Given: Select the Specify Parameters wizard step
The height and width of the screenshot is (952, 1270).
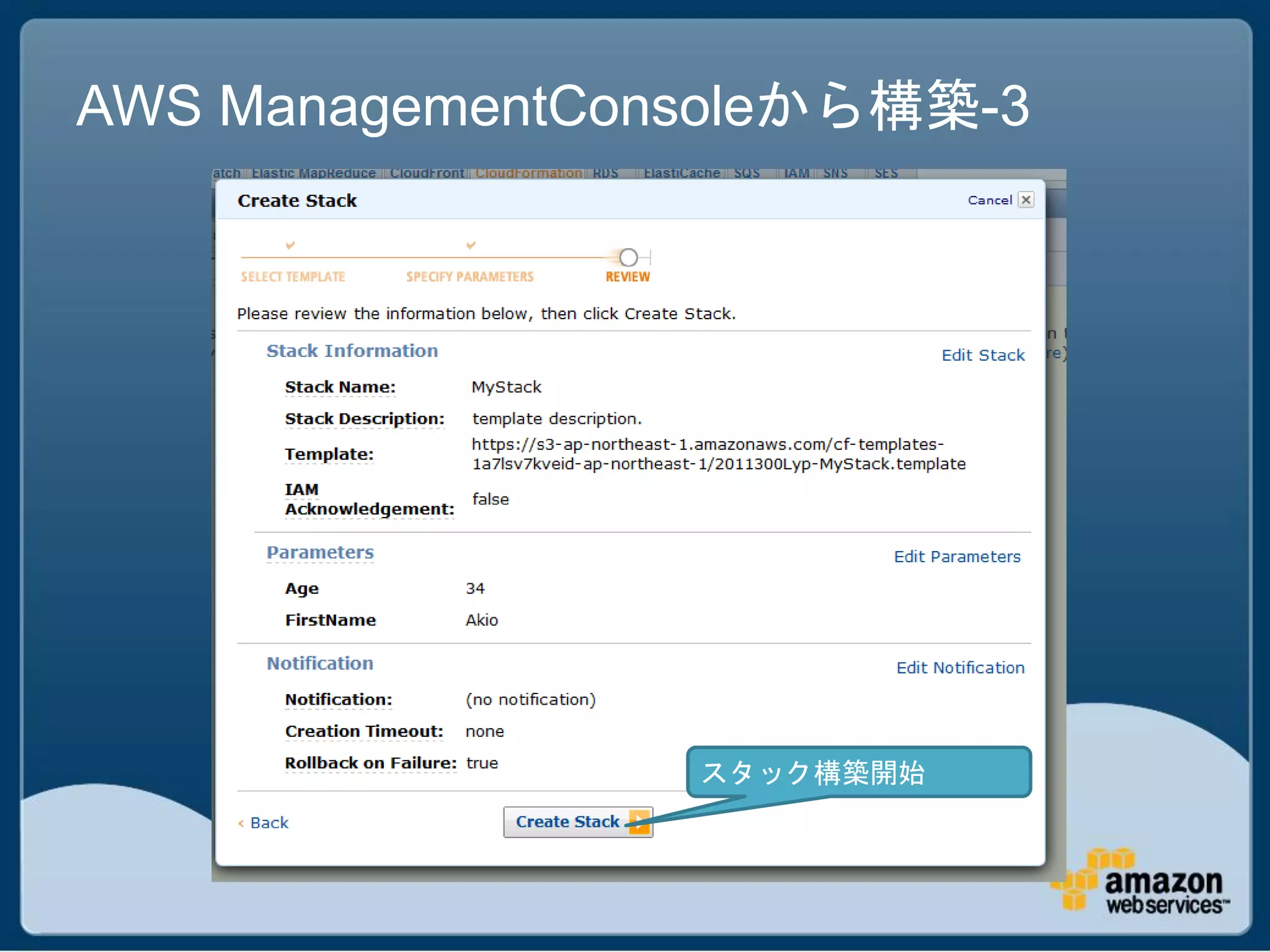Looking at the screenshot, I should (469, 276).
